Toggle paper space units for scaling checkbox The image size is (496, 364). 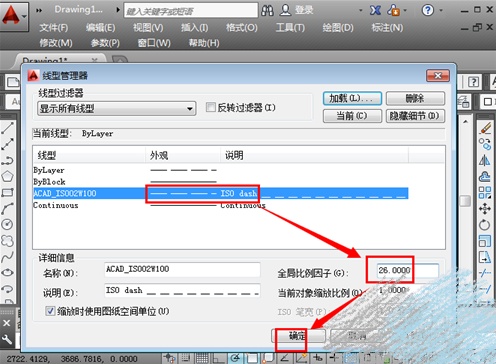(x=50, y=311)
